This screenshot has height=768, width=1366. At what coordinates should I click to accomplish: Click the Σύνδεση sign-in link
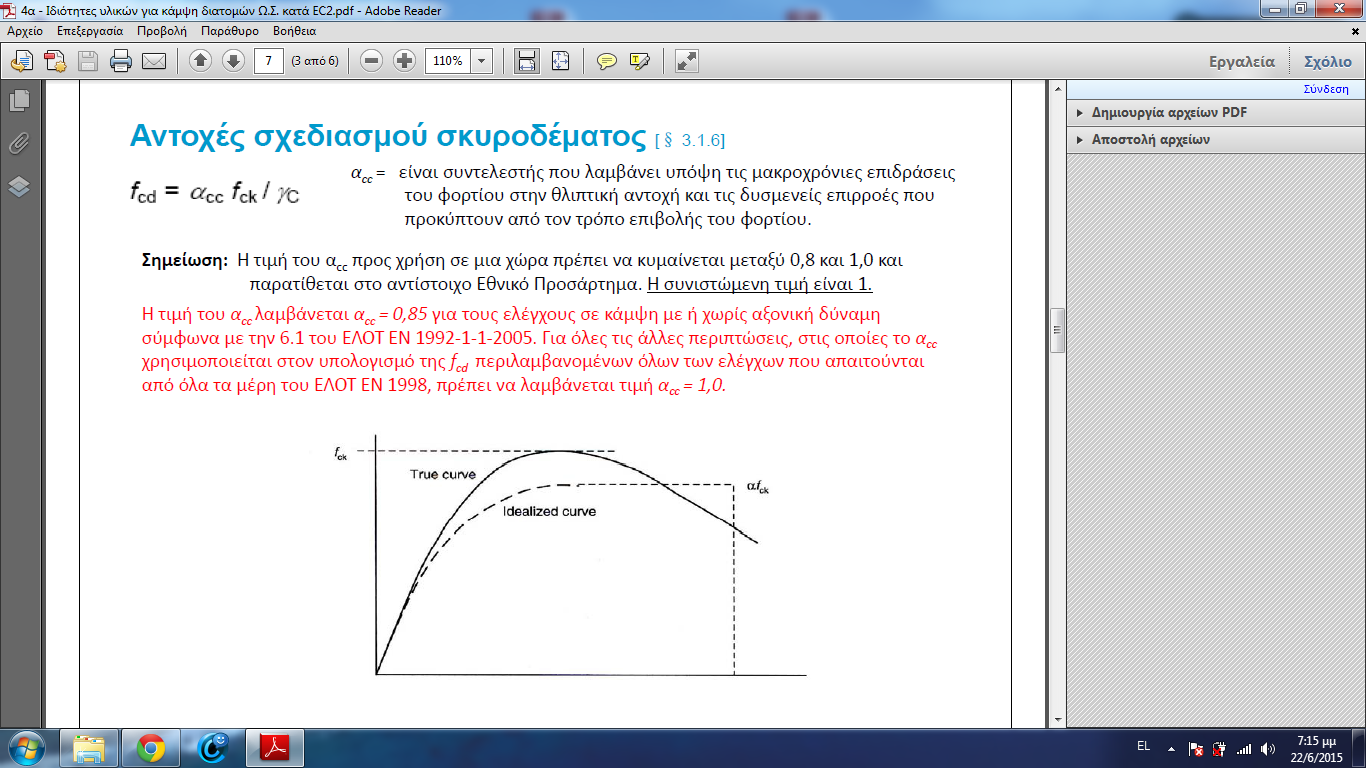pos(1326,89)
